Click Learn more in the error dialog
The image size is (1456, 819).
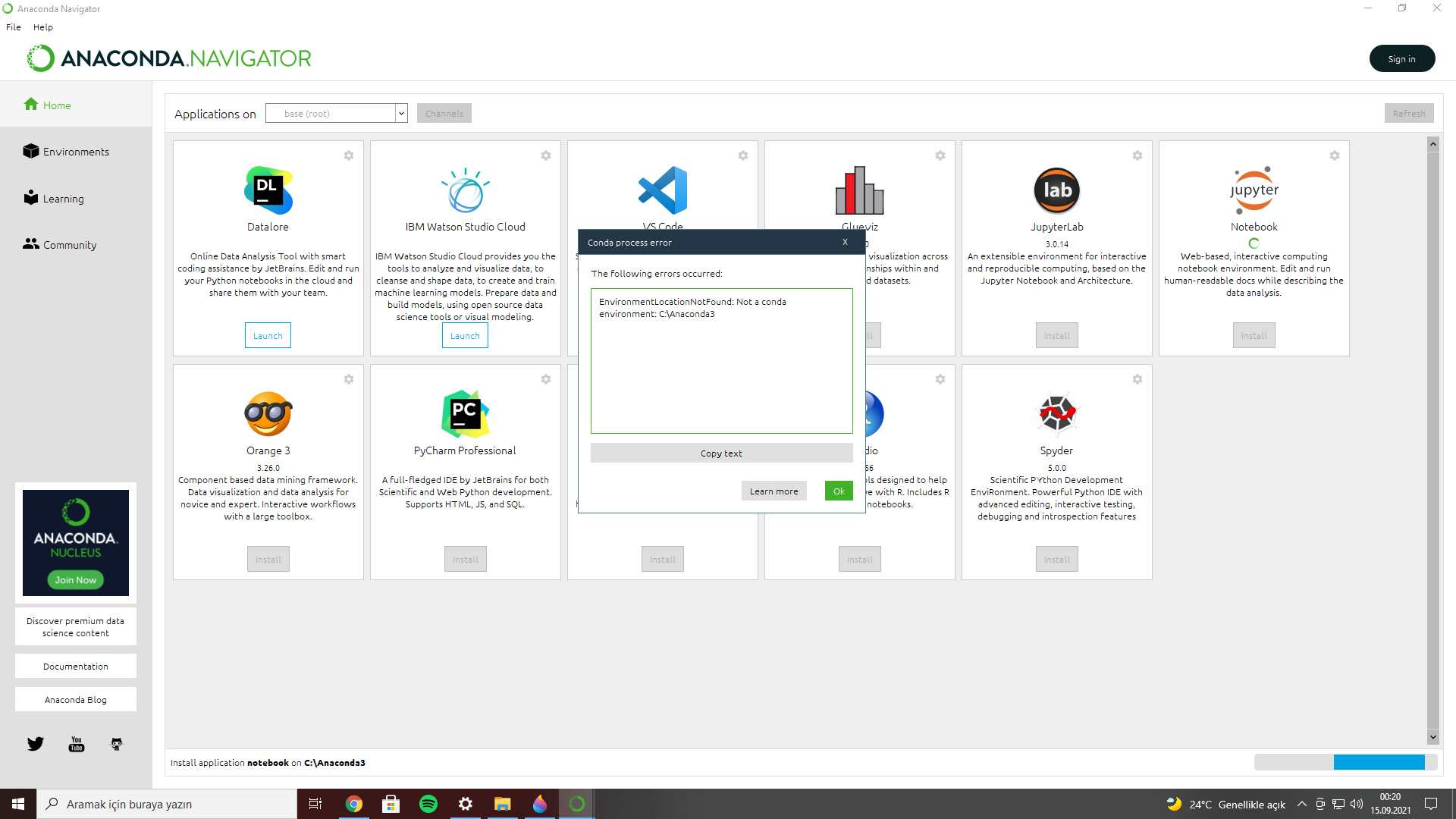(x=774, y=491)
